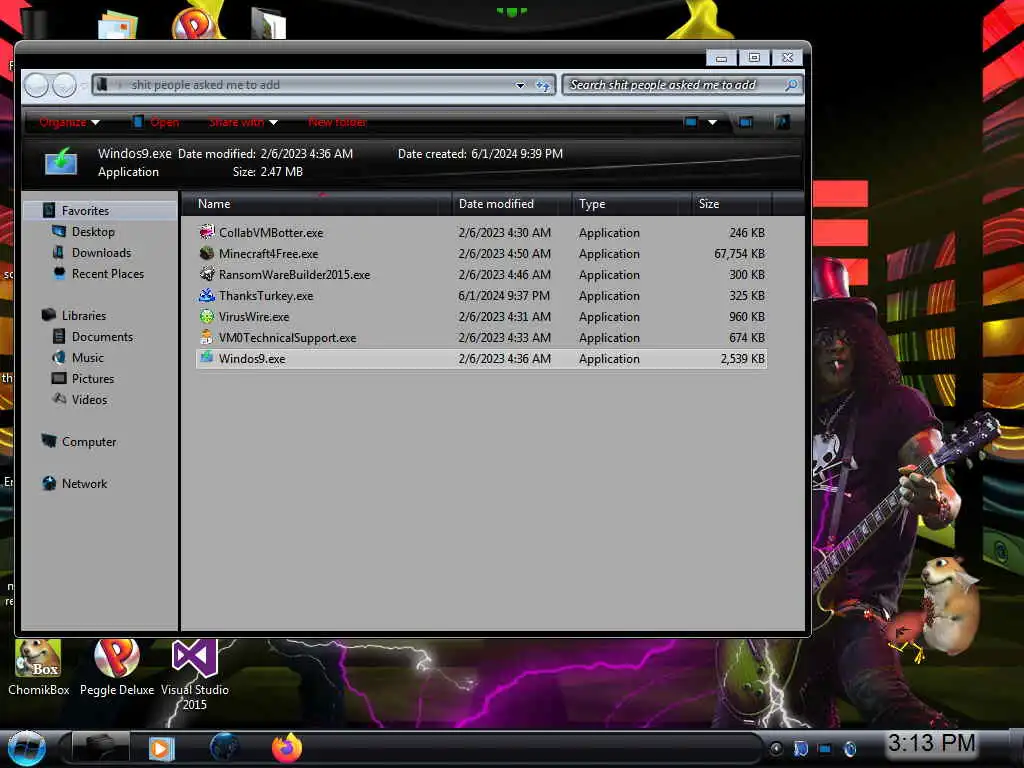The height and width of the screenshot is (768, 1024).
Task: Select Favorites in navigation pane
Action: [x=85, y=210]
